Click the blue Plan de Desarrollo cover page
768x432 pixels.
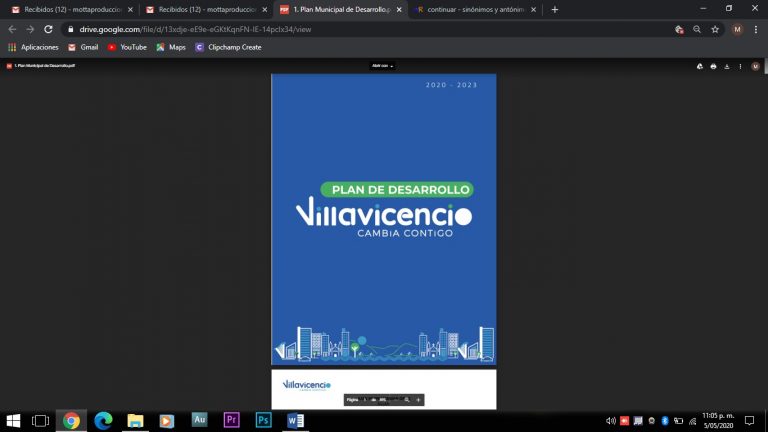pos(384,219)
